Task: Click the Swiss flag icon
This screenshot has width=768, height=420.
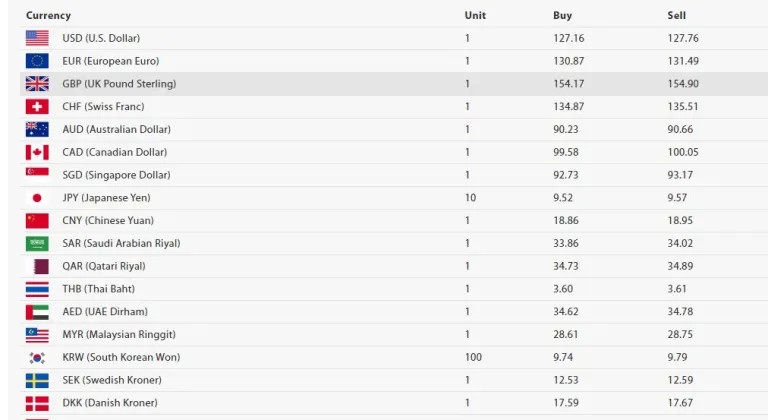Action: (x=37, y=107)
